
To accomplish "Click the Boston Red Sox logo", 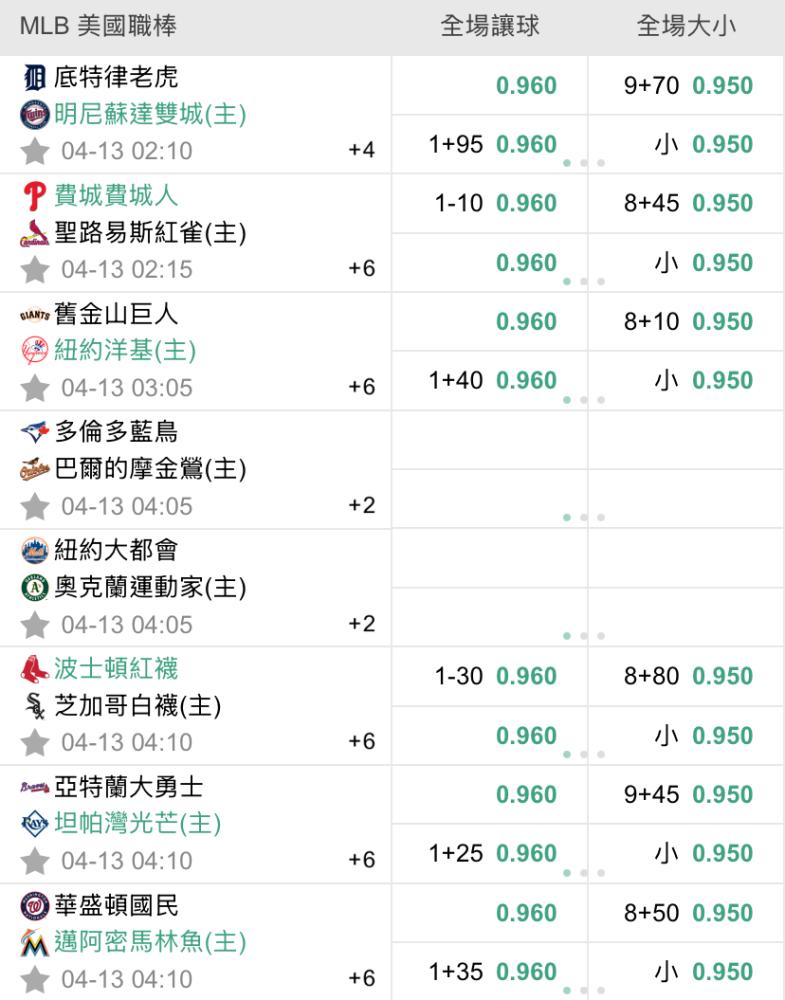I will click(34, 668).
